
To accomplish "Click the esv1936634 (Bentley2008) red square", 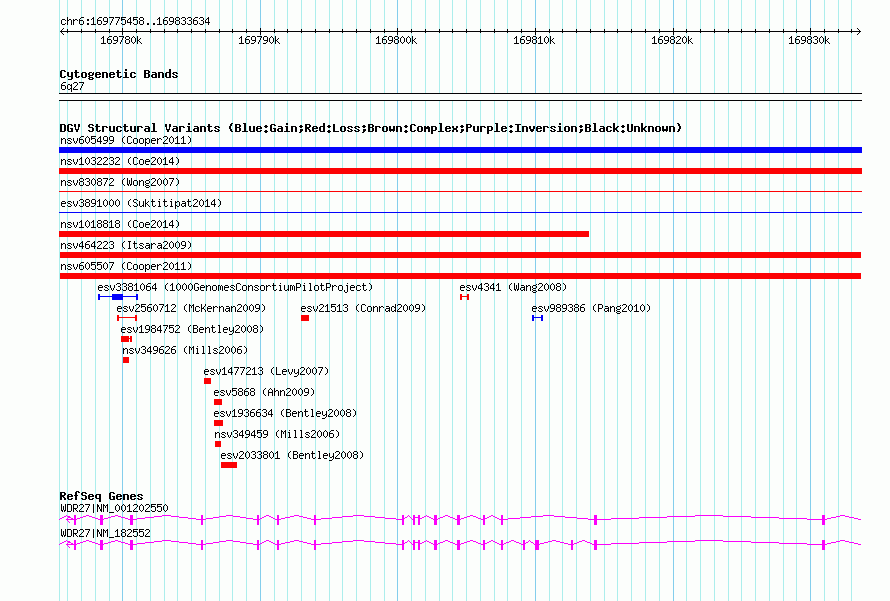I will coord(219,423).
